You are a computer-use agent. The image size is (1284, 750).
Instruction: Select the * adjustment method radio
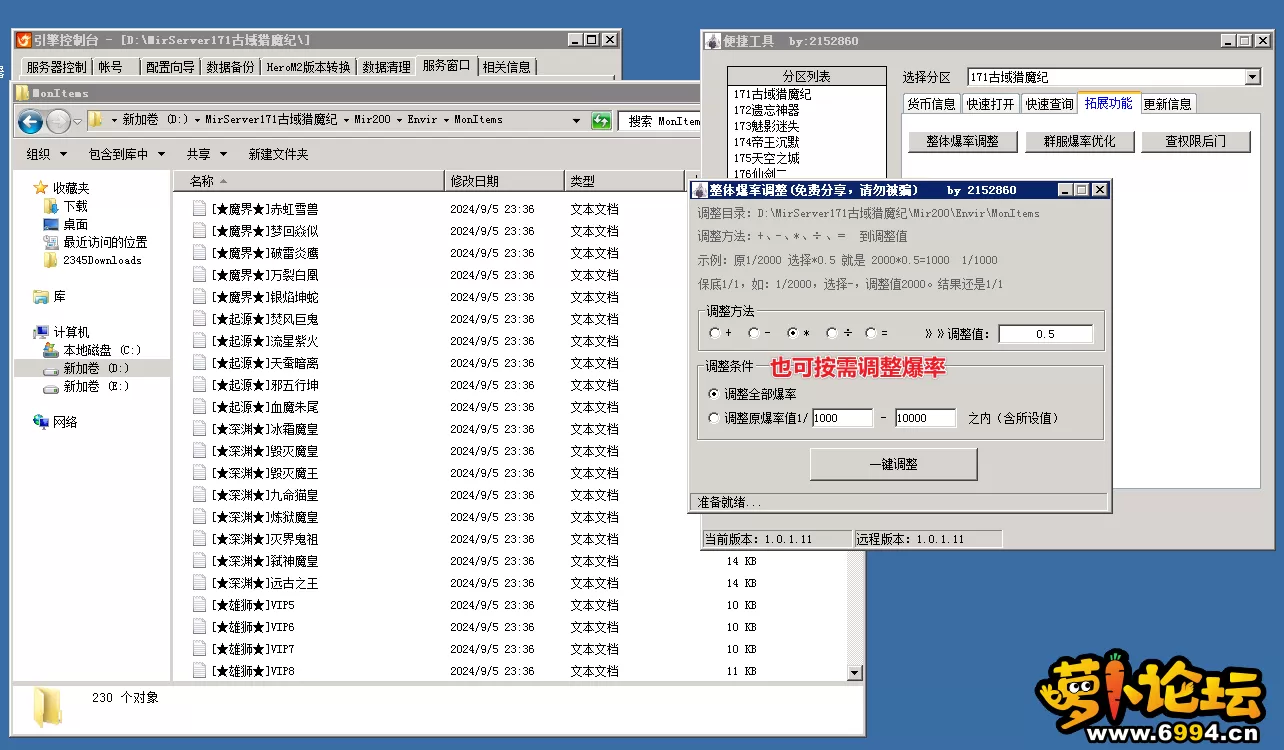click(793, 334)
